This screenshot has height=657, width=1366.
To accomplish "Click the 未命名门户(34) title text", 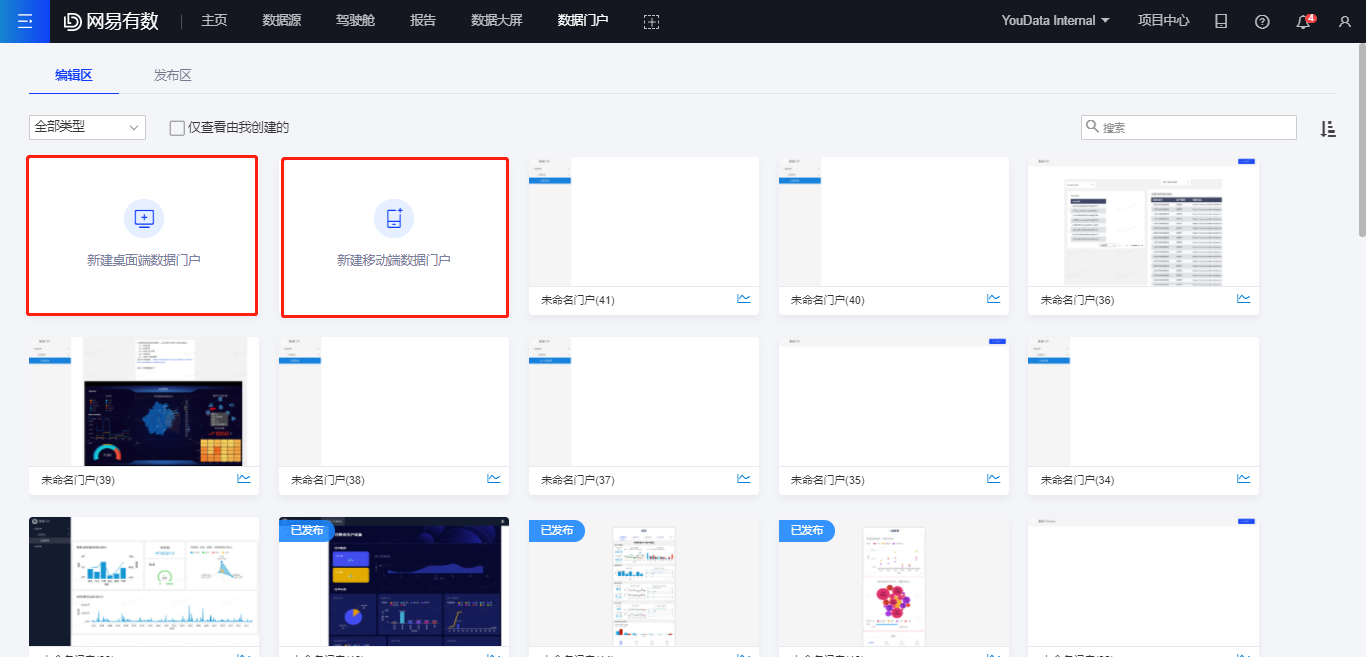I will point(1077,480).
